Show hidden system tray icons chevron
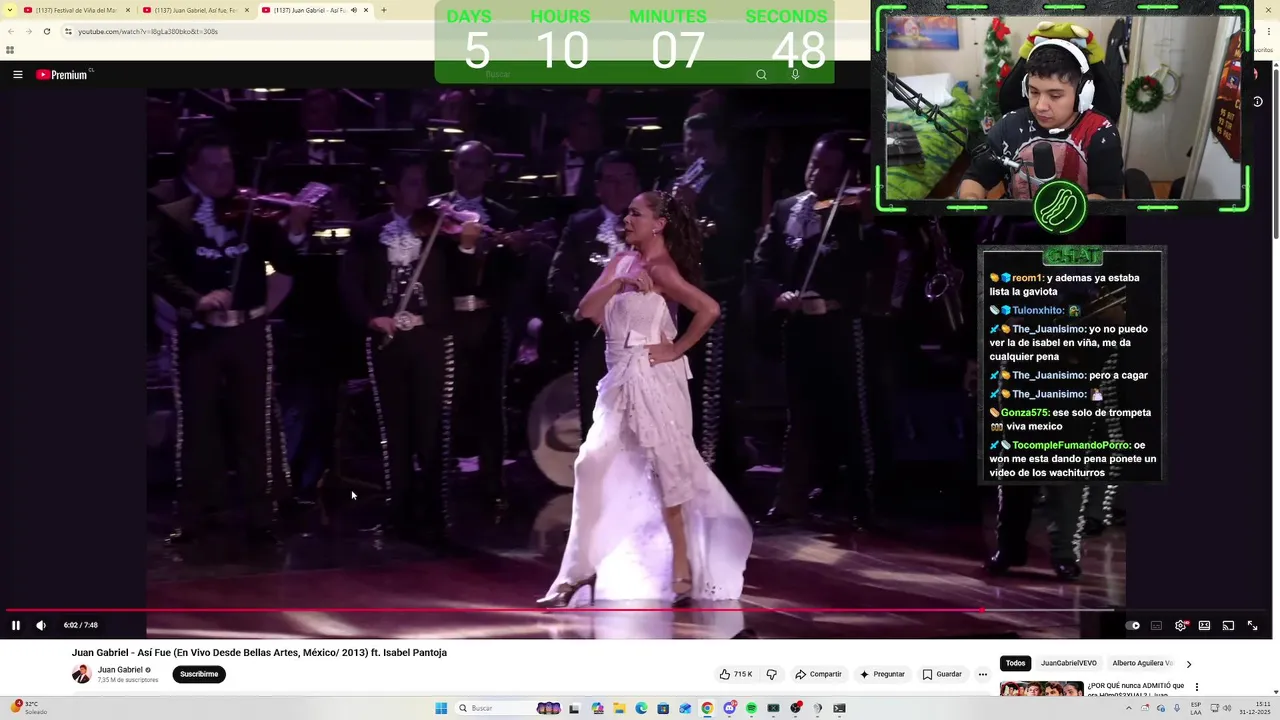 [x=1129, y=708]
